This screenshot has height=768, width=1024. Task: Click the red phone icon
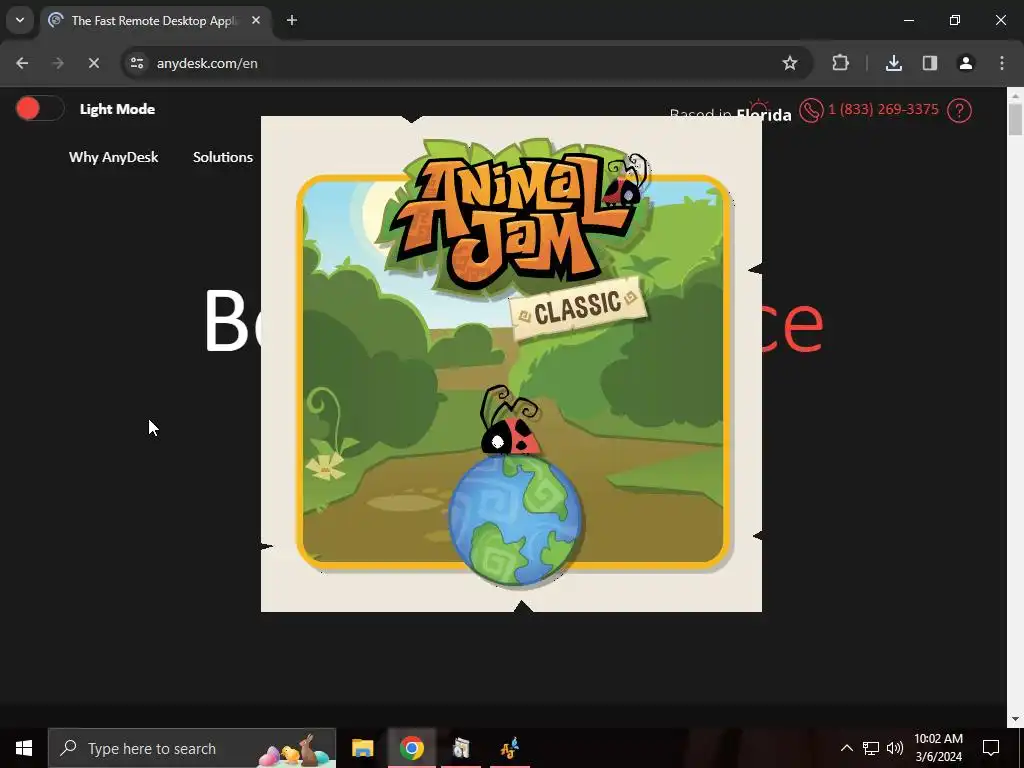811,110
